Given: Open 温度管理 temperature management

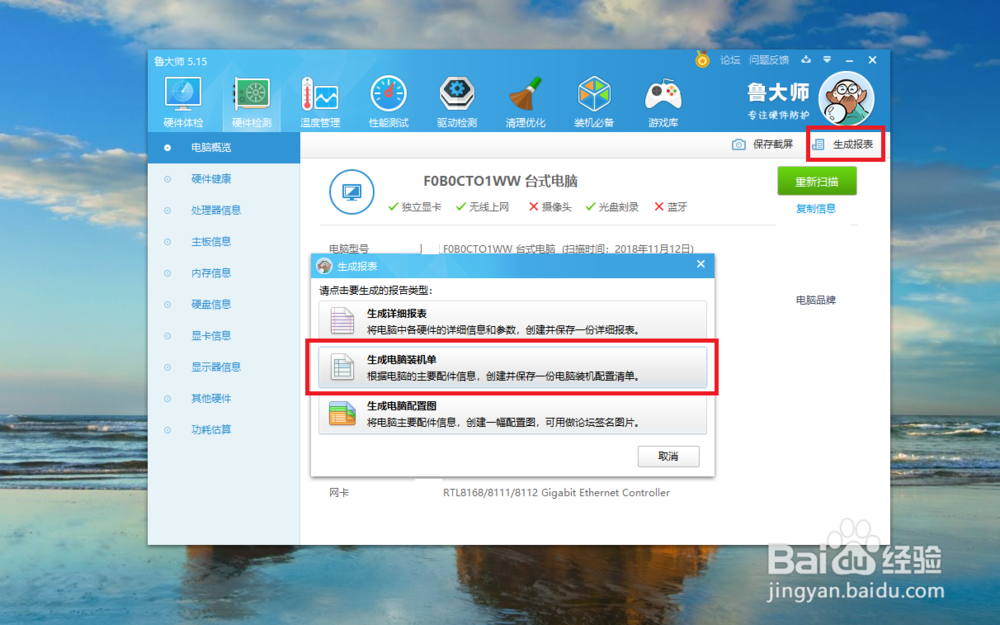Looking at the screenshot, I should tap(320, 102).
